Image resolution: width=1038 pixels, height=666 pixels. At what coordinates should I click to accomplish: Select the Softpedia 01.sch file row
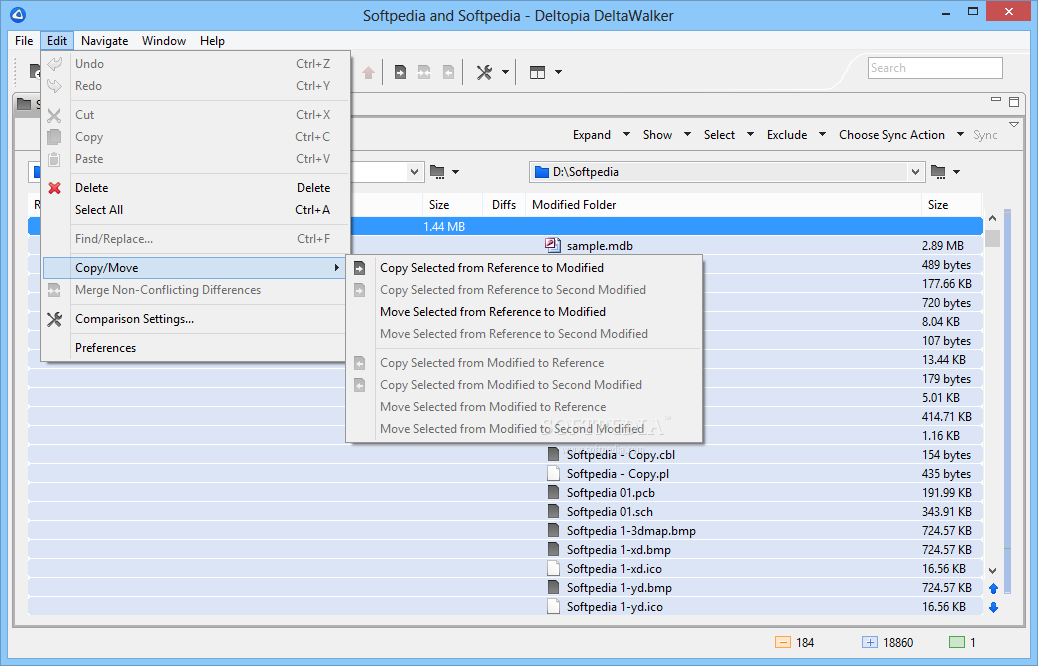point(505,512)
